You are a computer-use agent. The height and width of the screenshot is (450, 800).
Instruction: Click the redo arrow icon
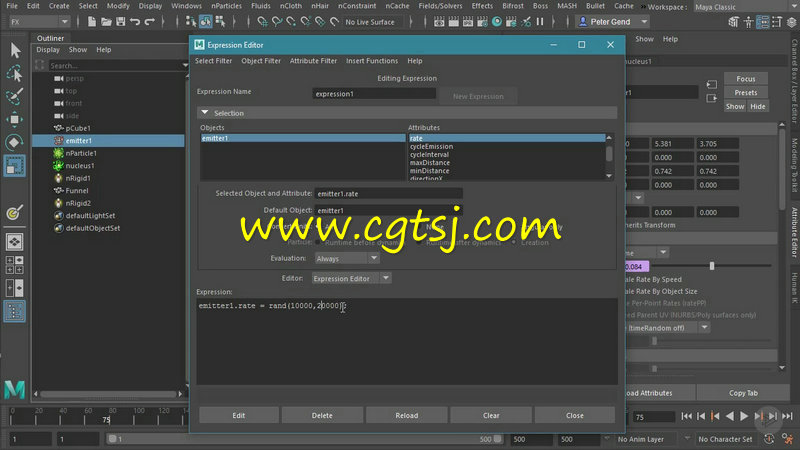[149, 22]
